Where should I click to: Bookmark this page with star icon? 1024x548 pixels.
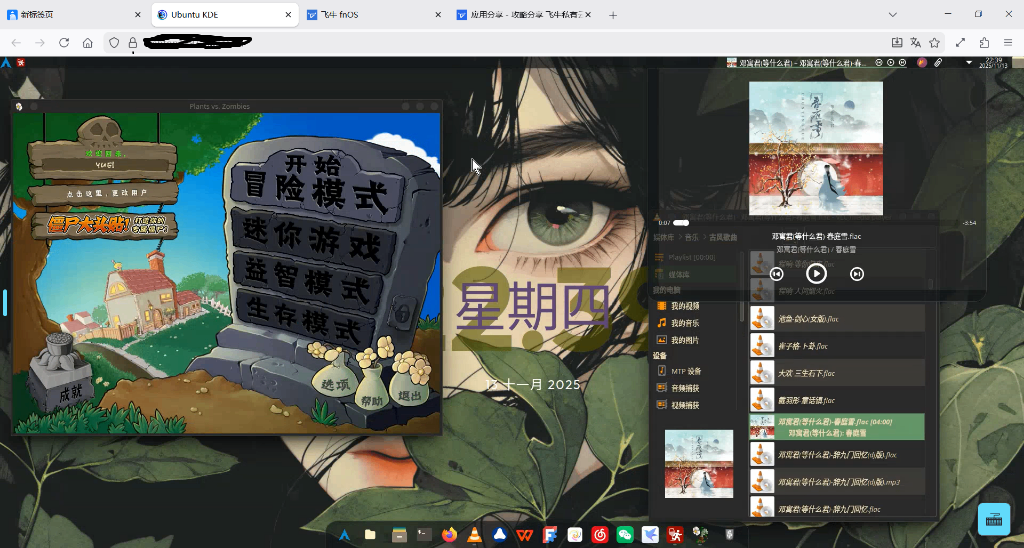click(935, 42)
